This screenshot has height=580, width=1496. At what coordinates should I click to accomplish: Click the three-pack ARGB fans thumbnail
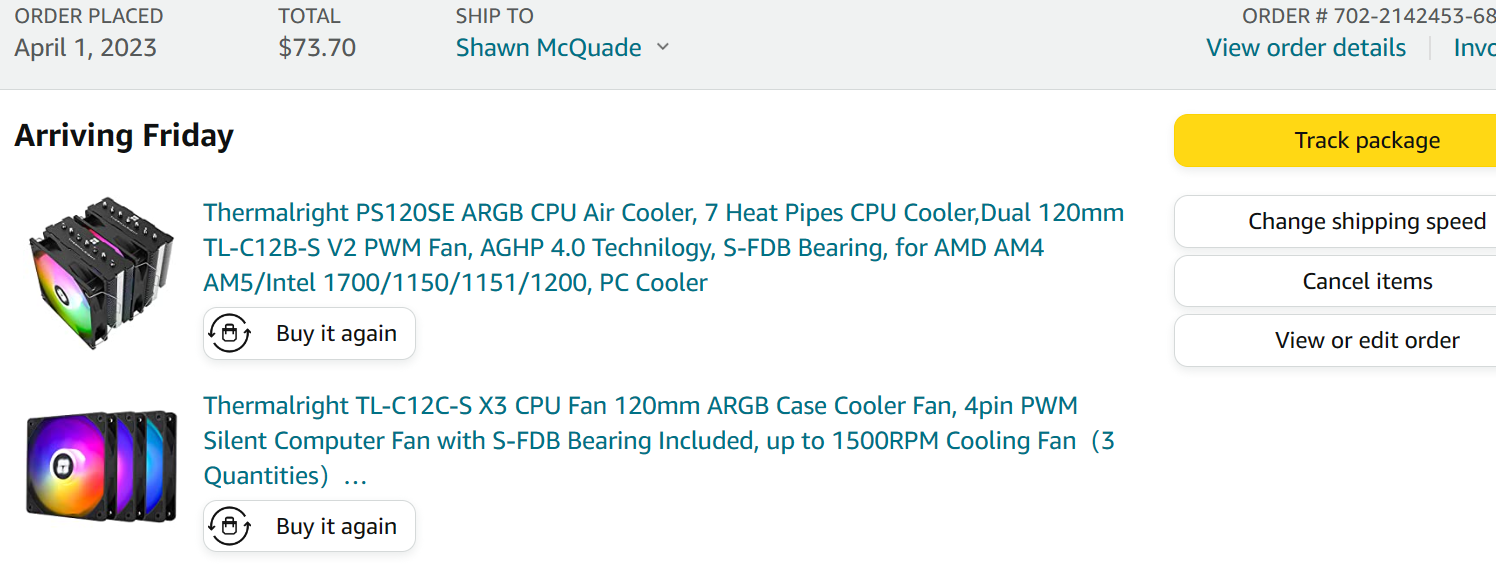click(x=101, y=465)
